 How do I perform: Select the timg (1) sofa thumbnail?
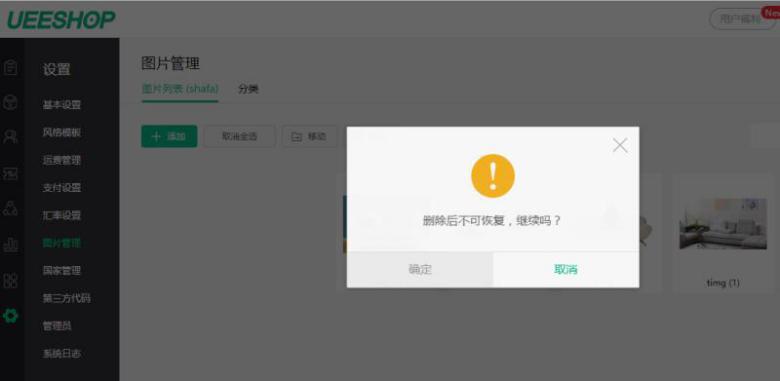pos(723,223)
